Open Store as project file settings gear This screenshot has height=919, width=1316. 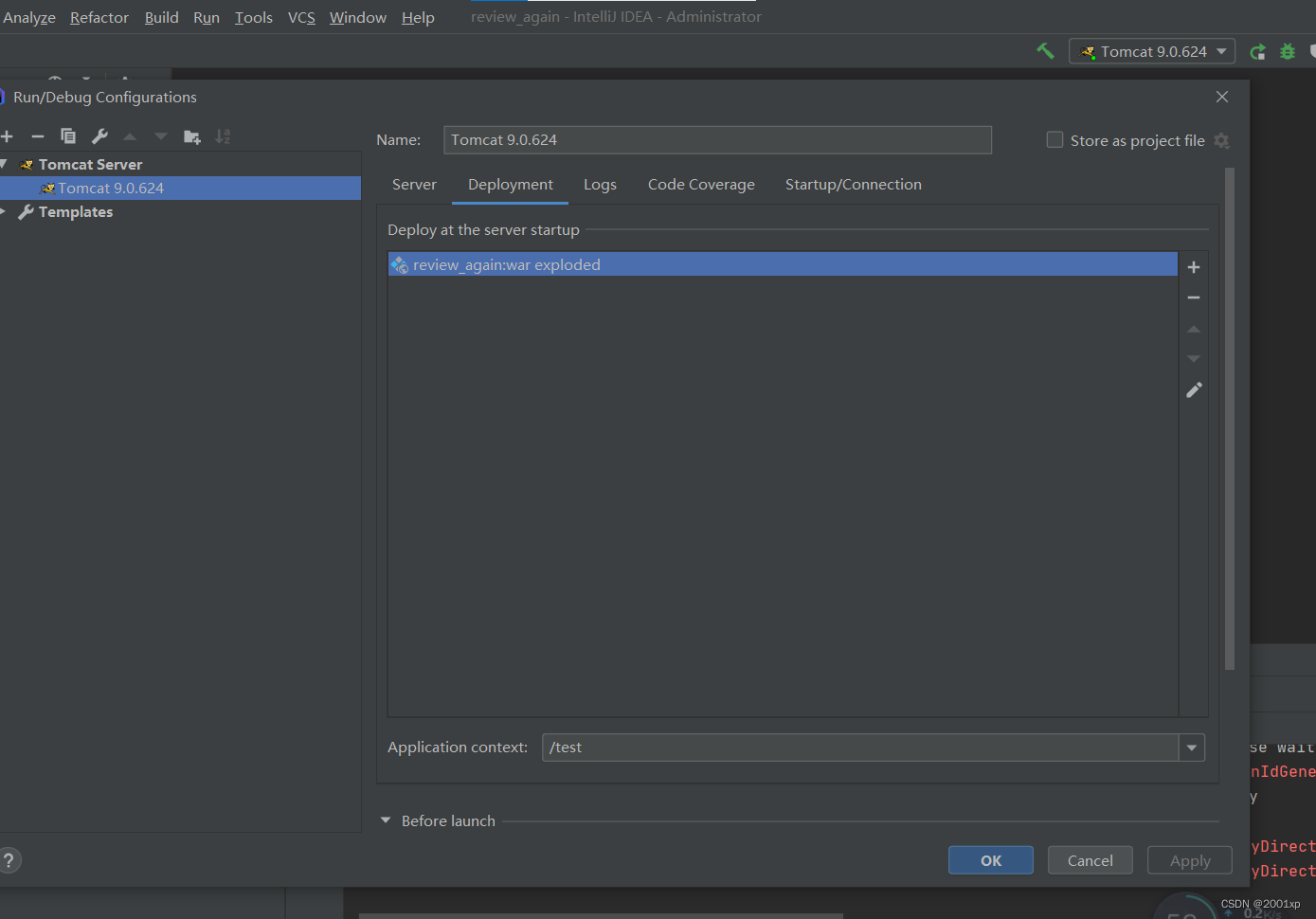1221,140
